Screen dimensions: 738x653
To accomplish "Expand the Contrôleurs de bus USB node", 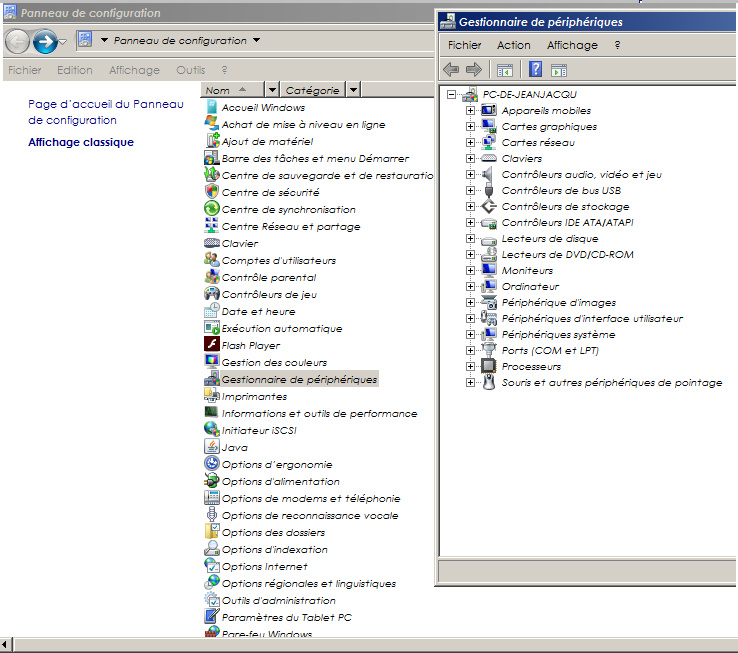I will 470,191.
